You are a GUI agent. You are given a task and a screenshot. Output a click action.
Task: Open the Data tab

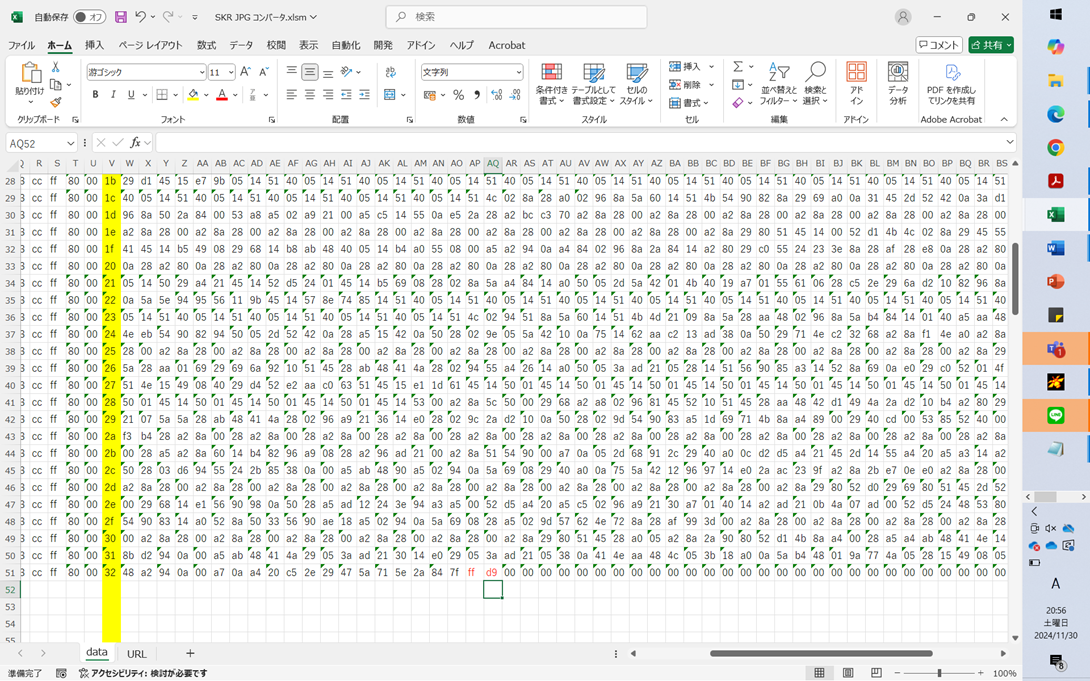click(241, 45)
